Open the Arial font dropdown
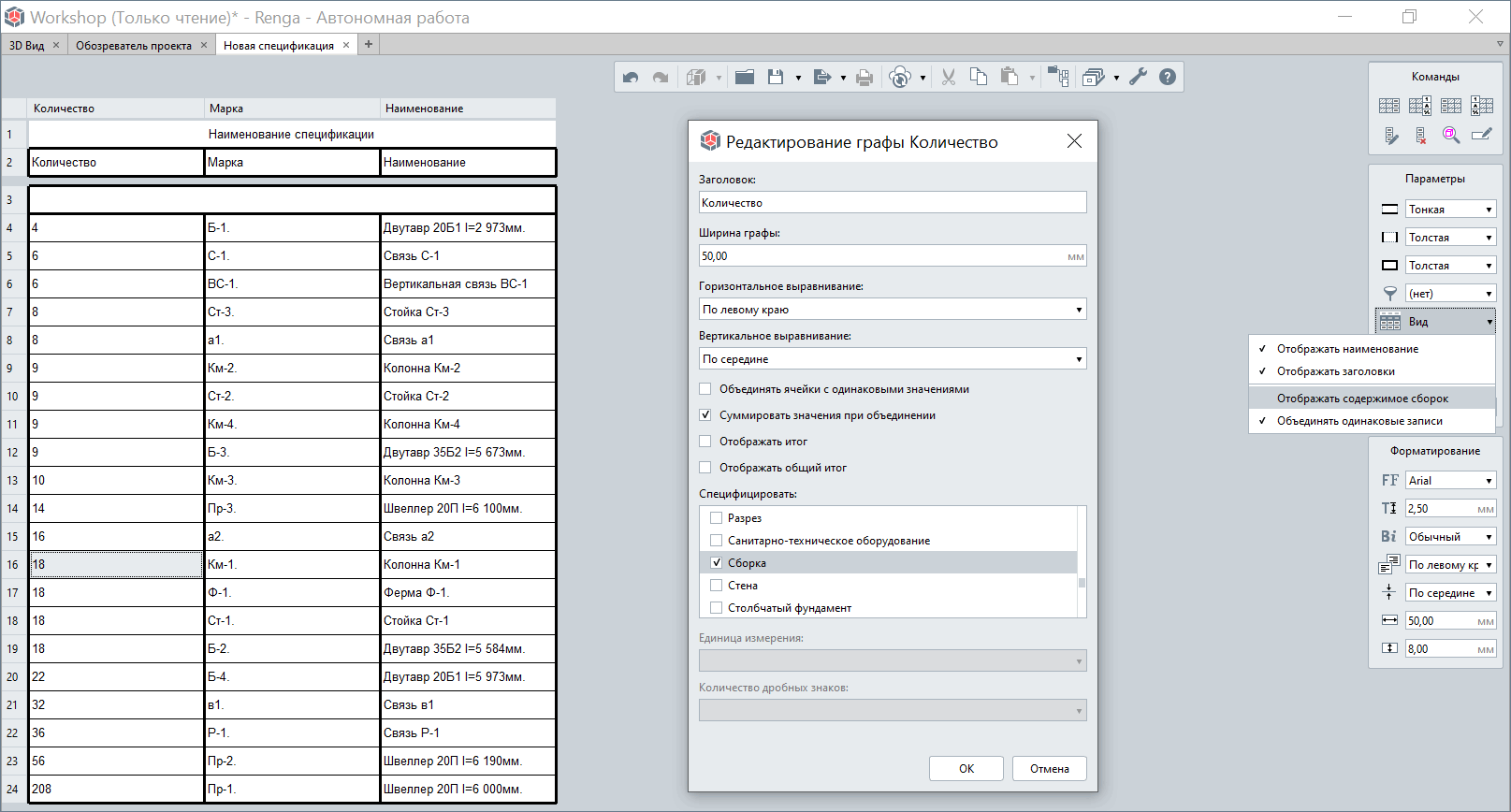The width and height of the screenshot is (1511, 812). [x=1450, y=481]
